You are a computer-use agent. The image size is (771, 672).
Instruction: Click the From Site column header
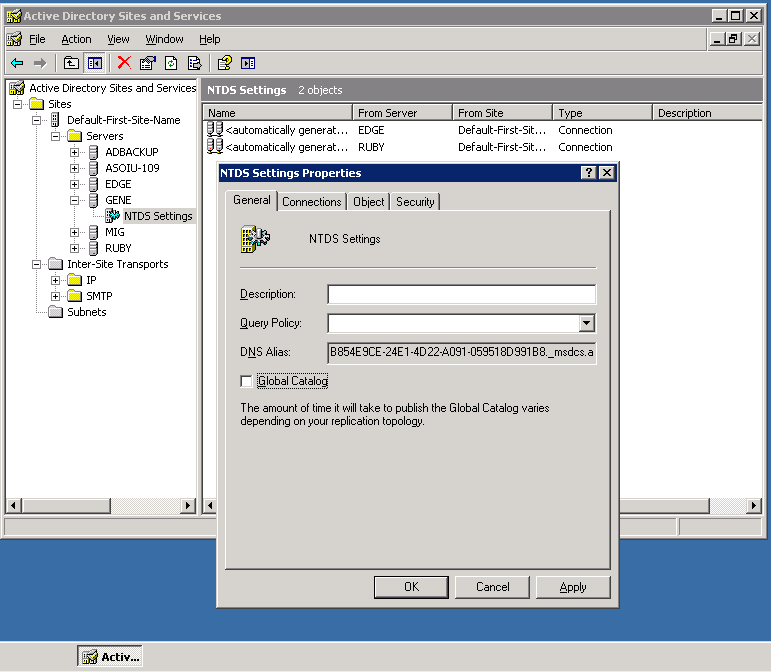coord(503,113)
